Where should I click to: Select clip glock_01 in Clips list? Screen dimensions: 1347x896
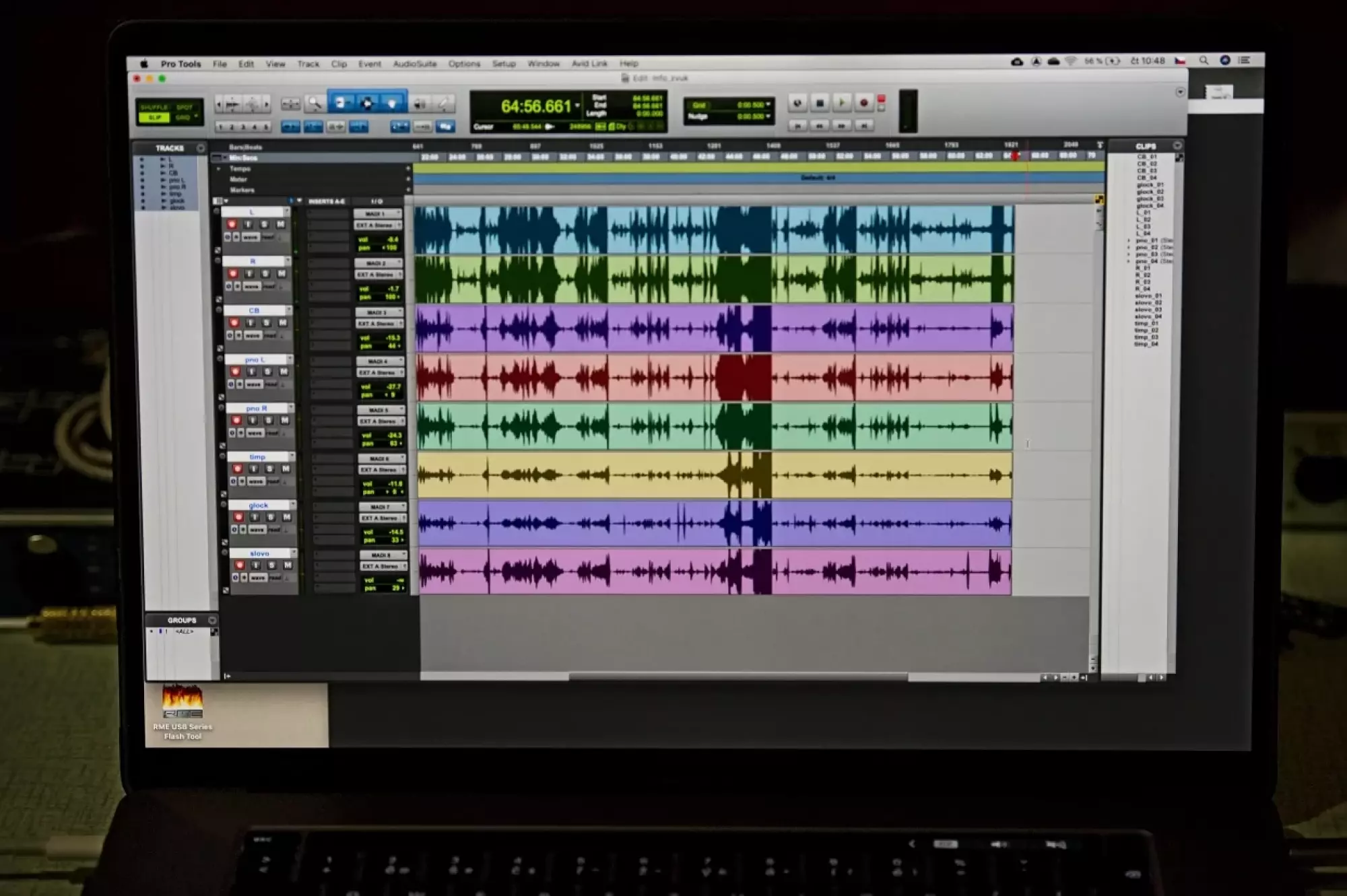(1149, 184)
